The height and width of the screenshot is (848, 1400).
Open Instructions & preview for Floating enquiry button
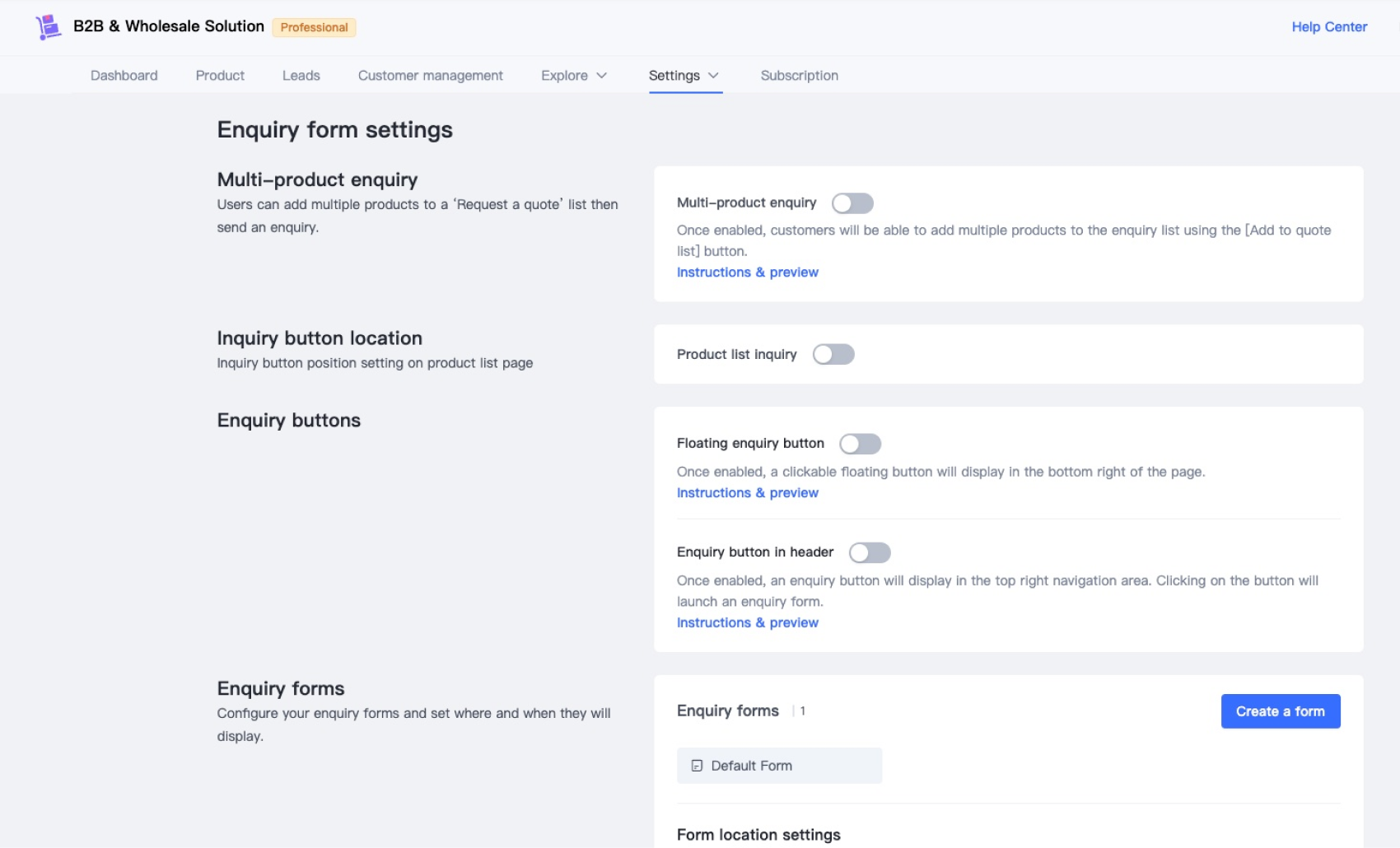tap(747, 493)
